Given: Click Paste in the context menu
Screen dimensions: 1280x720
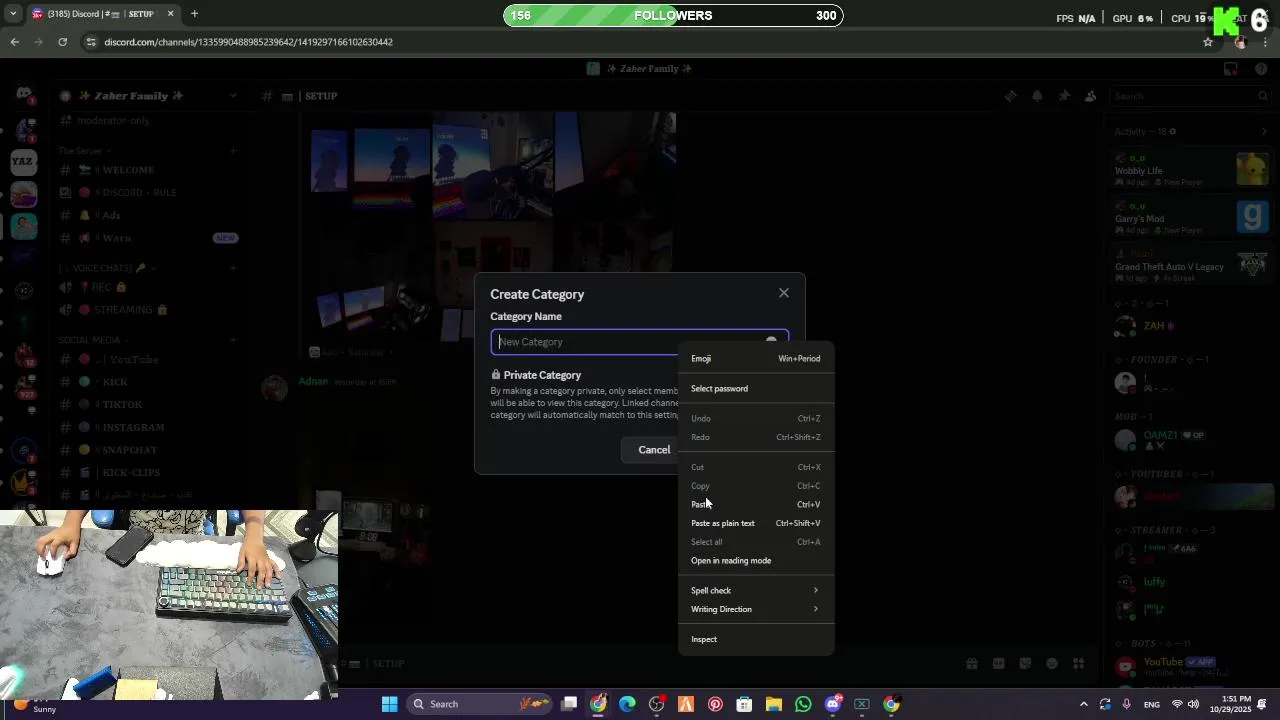Looking at the screenshot, I should tap(756, 505).
